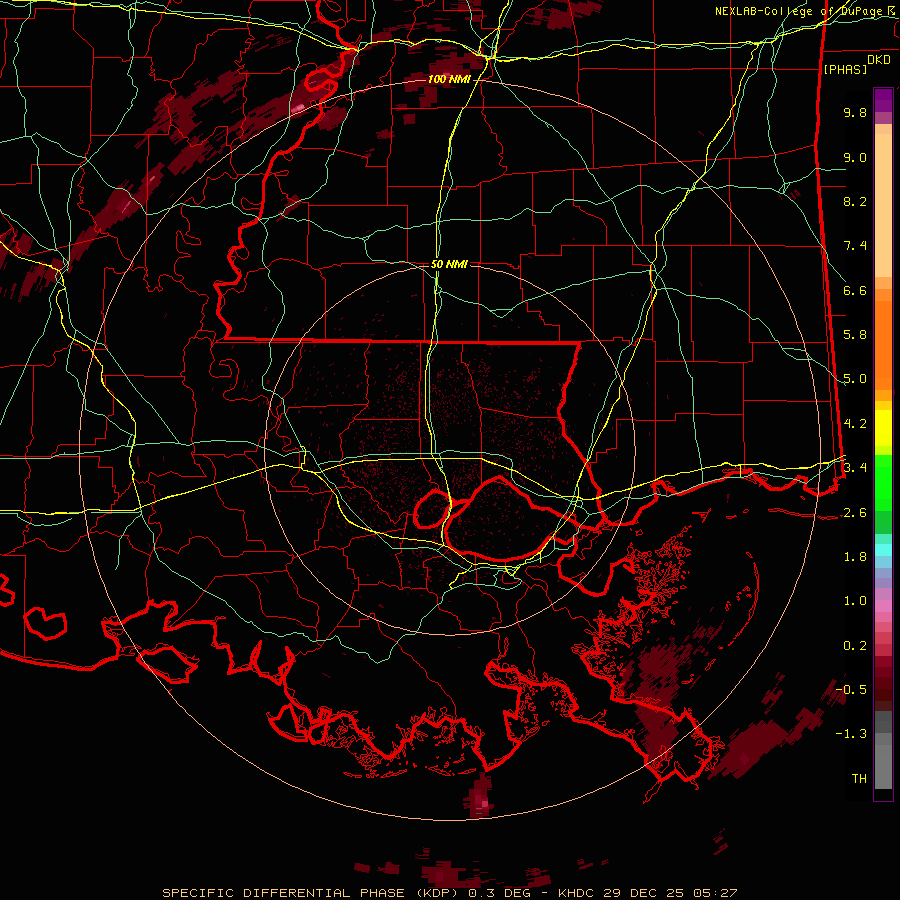900x900 pixels.
Task: Pick the orange segment of the color bar
Action: [883, 345]
